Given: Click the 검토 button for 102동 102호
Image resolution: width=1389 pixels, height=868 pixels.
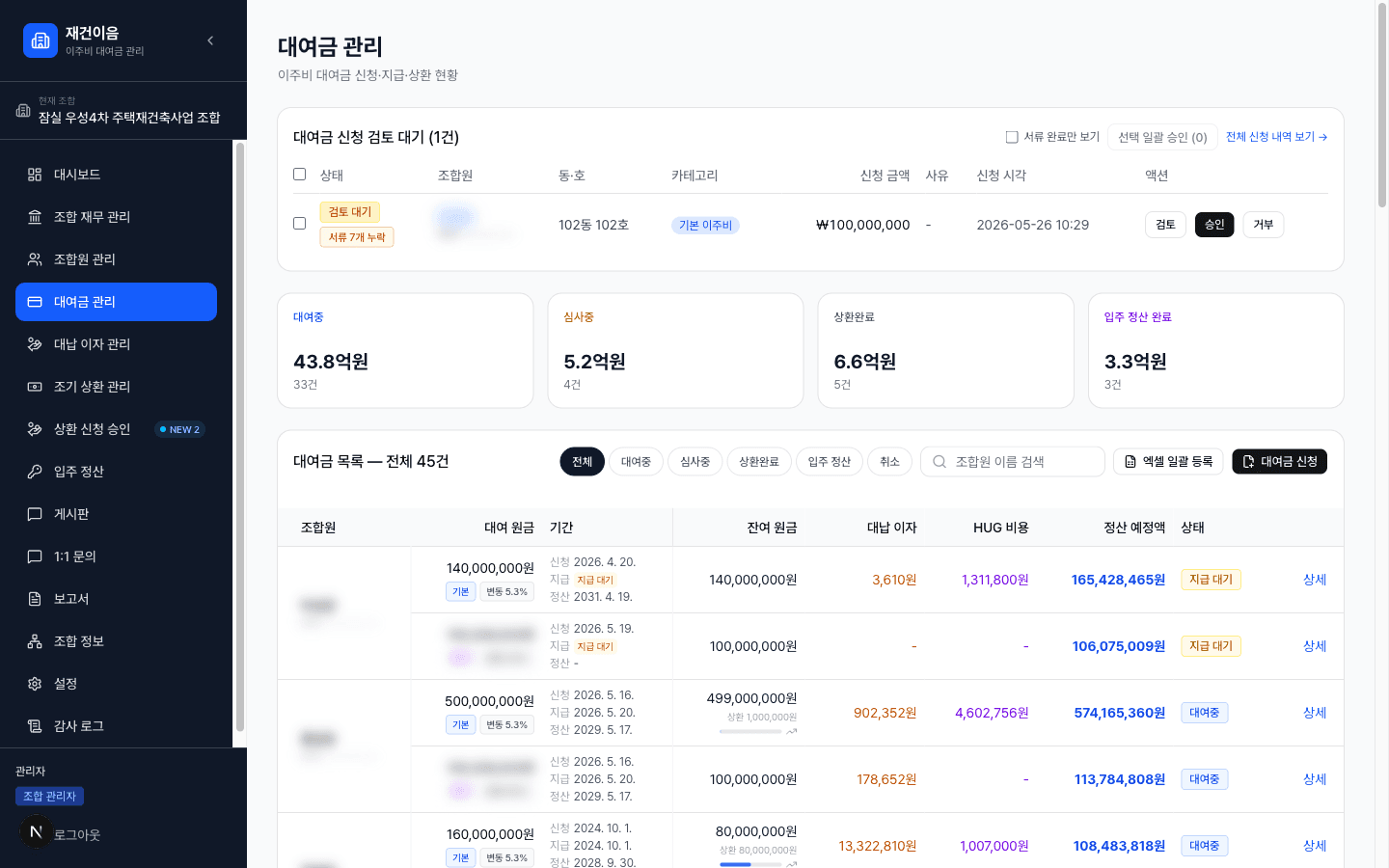Looking at the screenshot, I should coord(1165,225).
